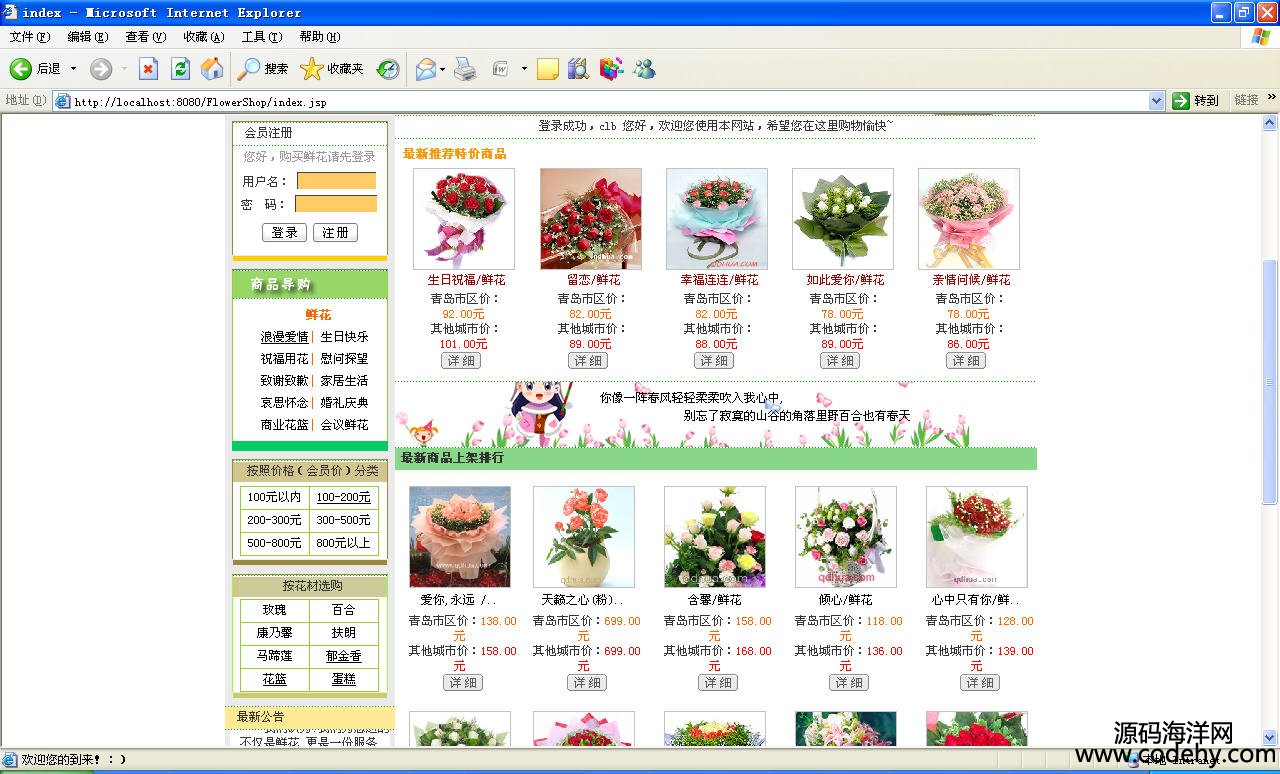Click the page icon in address bar
Screen dimensions: 1280x774
[62, 101]
